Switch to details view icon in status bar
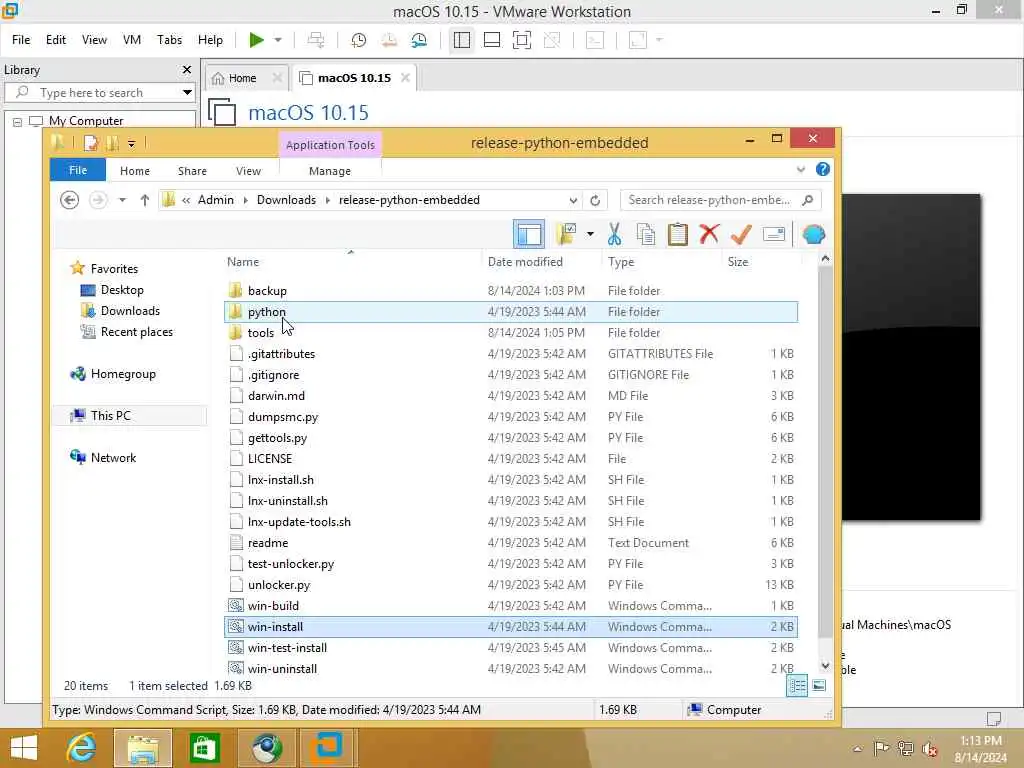 click(x=797, y=686)
